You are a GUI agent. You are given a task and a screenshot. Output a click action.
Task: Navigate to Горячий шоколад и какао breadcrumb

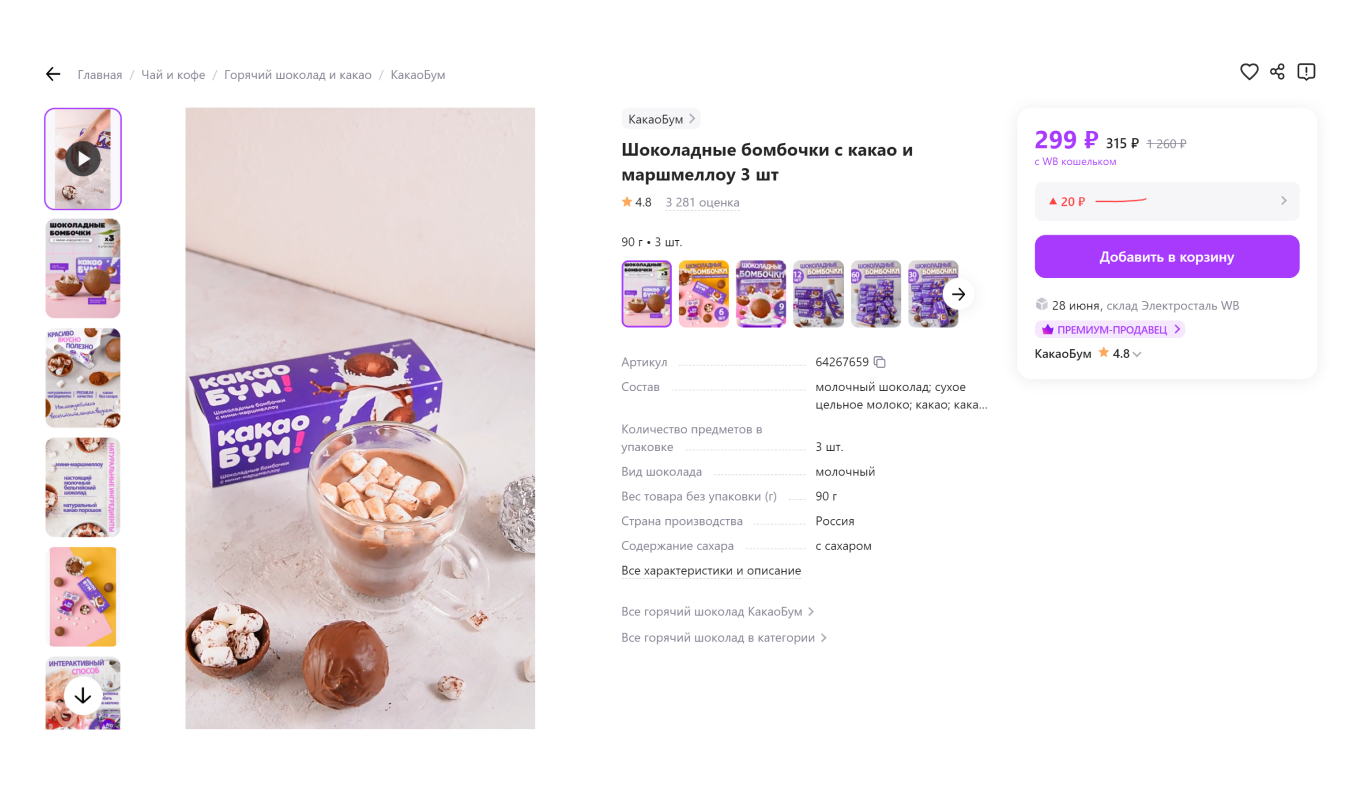[x=297, y=74]
